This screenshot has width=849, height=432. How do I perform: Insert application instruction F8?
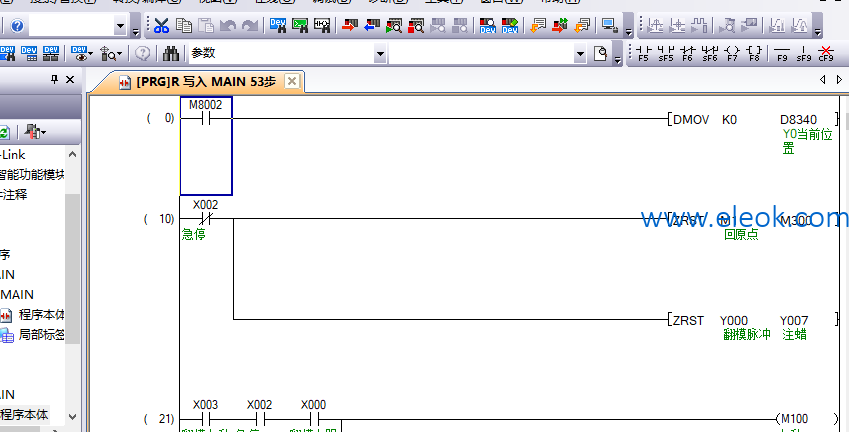pos(755,53)
